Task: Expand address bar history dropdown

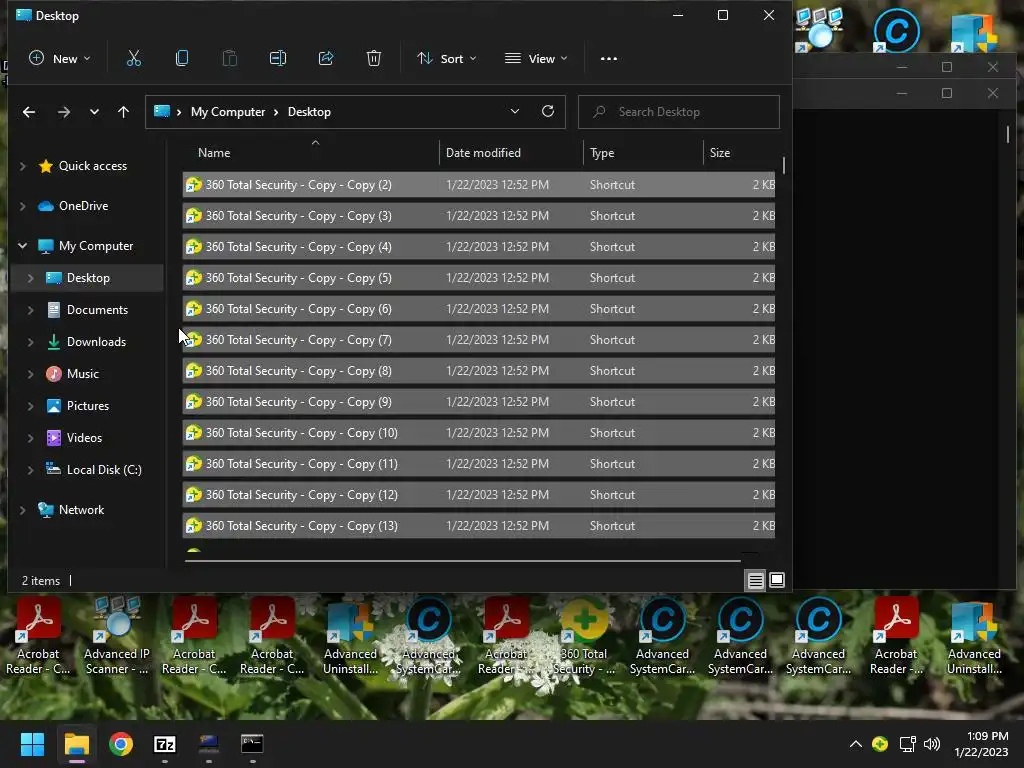Action: pos(515,112)
